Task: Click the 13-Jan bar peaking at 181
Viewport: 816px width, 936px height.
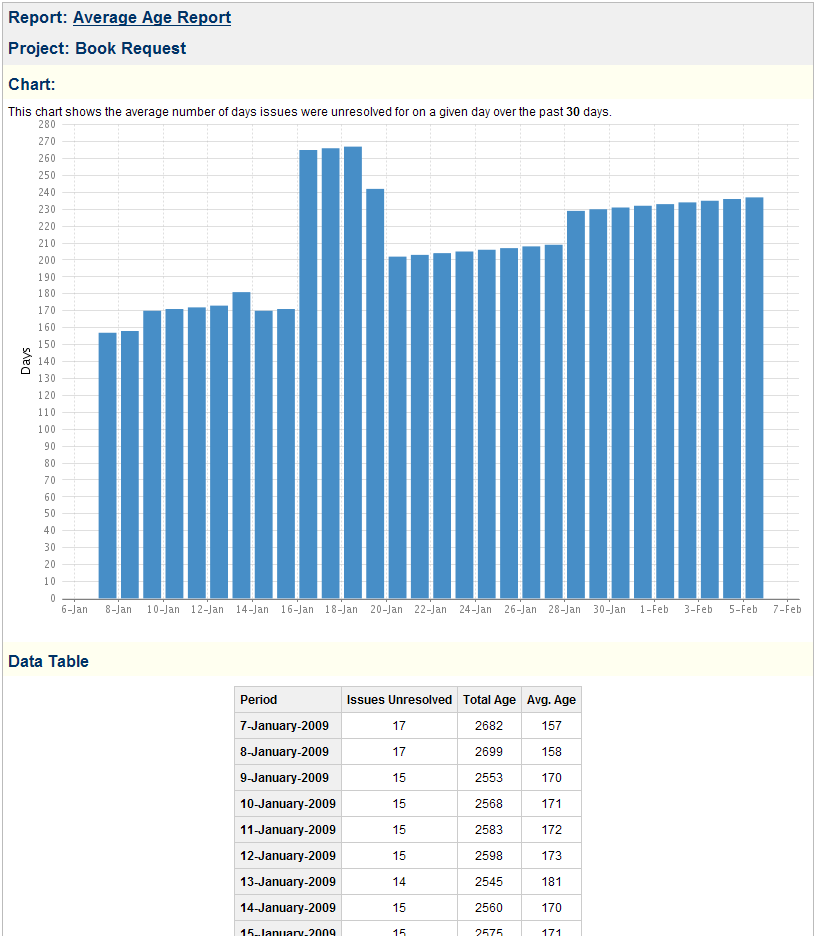Action: (x=241, y=445)
